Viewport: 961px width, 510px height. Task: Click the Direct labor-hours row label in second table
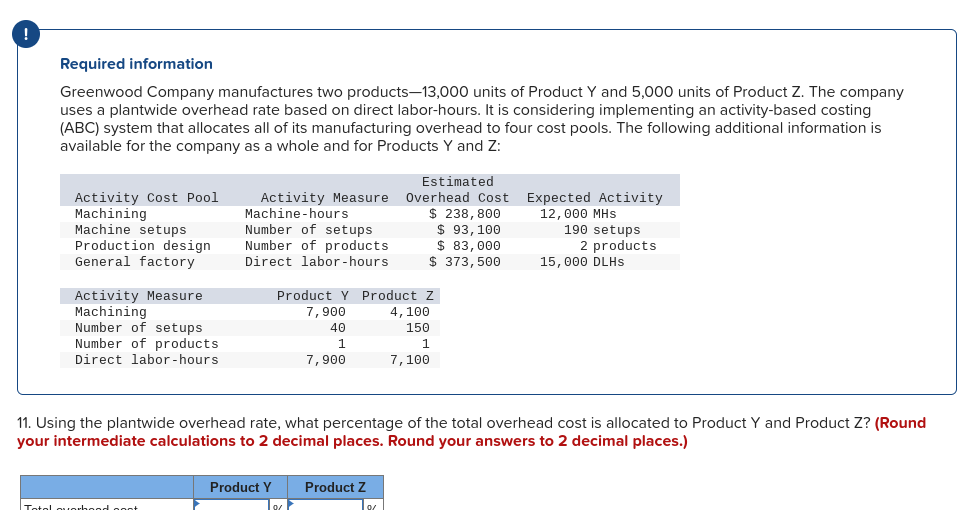146,360
